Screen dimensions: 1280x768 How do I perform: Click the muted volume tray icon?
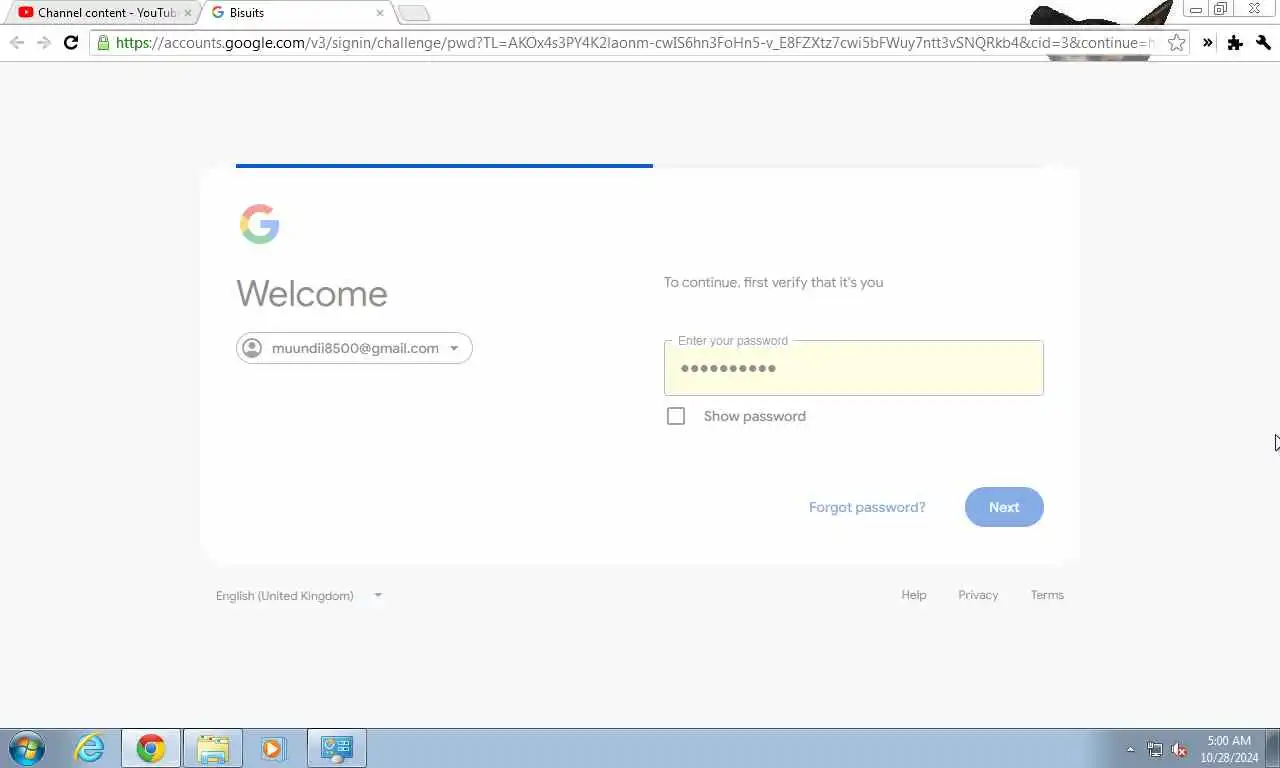coord(1179,749)
